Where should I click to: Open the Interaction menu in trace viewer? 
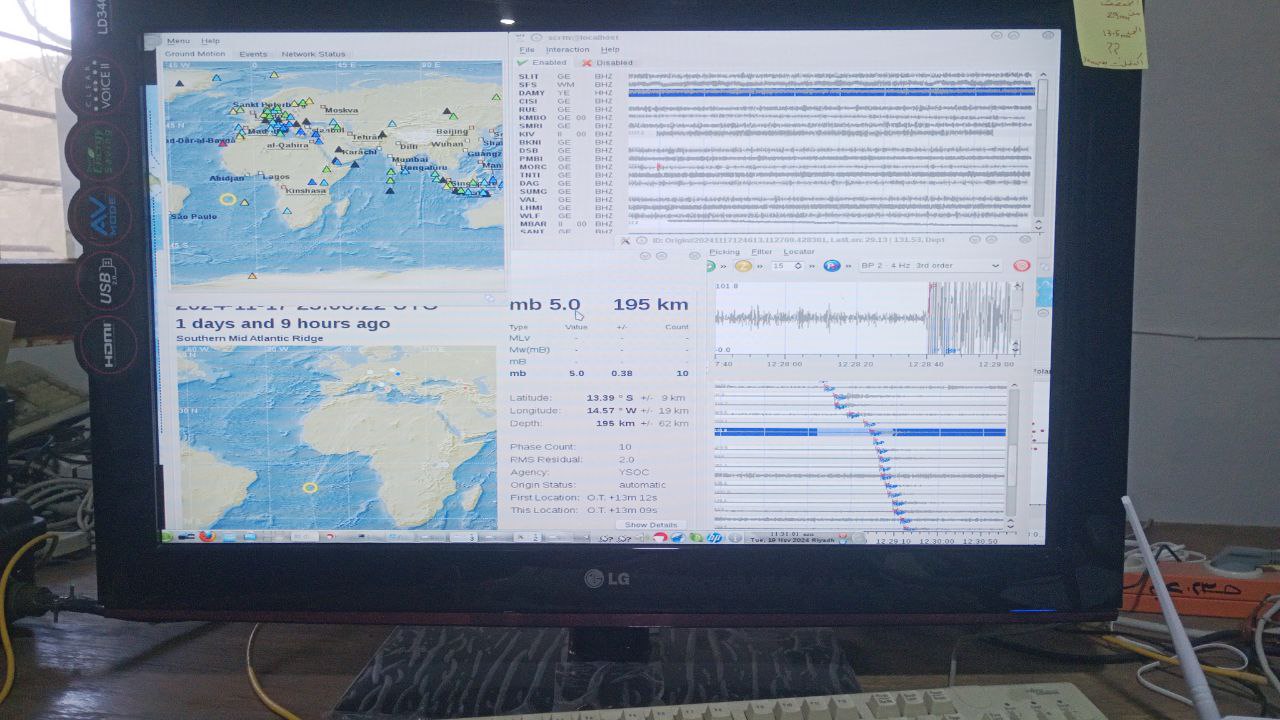click(567, 49)
